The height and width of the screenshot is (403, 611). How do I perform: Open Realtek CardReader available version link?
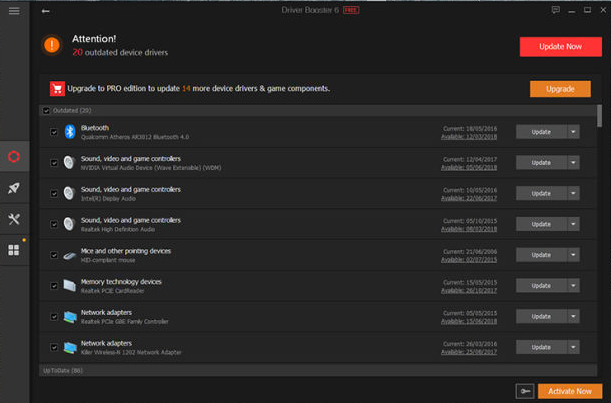point(469,291)
